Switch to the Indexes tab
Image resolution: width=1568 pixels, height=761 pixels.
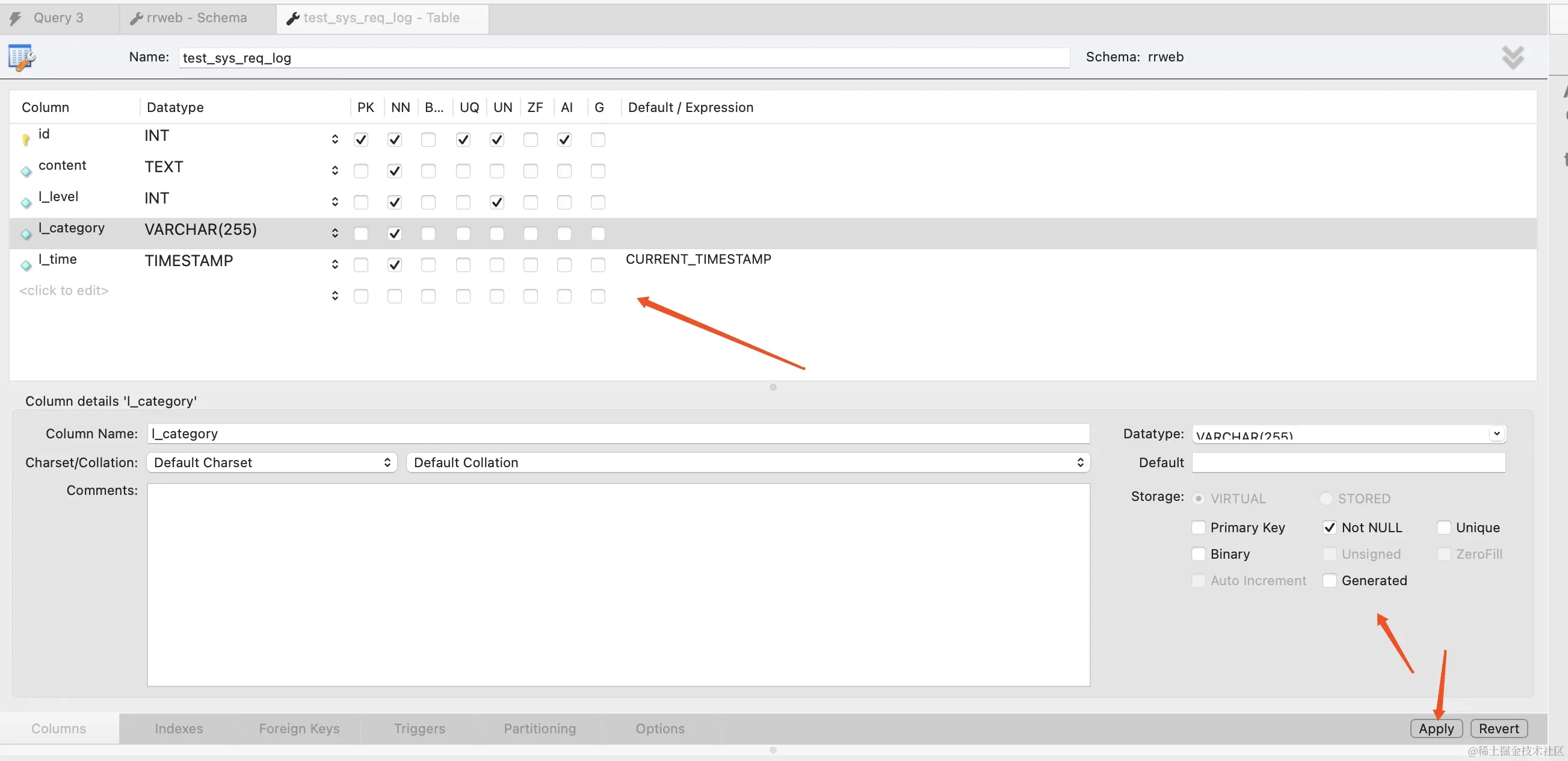click(178, 728)
